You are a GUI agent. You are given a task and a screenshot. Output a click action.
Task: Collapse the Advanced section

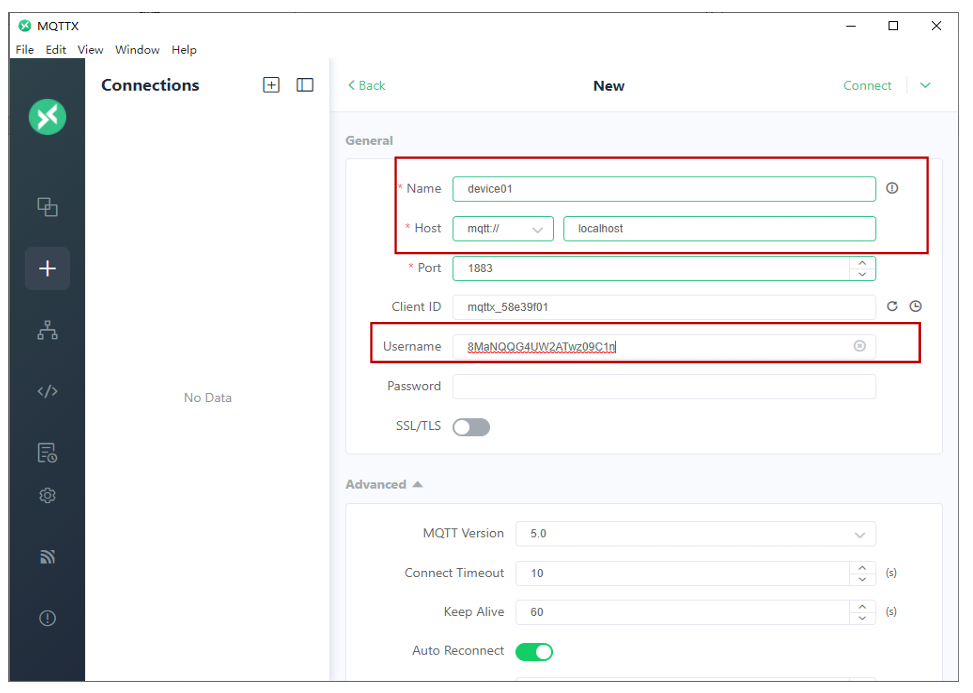click(x=384, y=484)
